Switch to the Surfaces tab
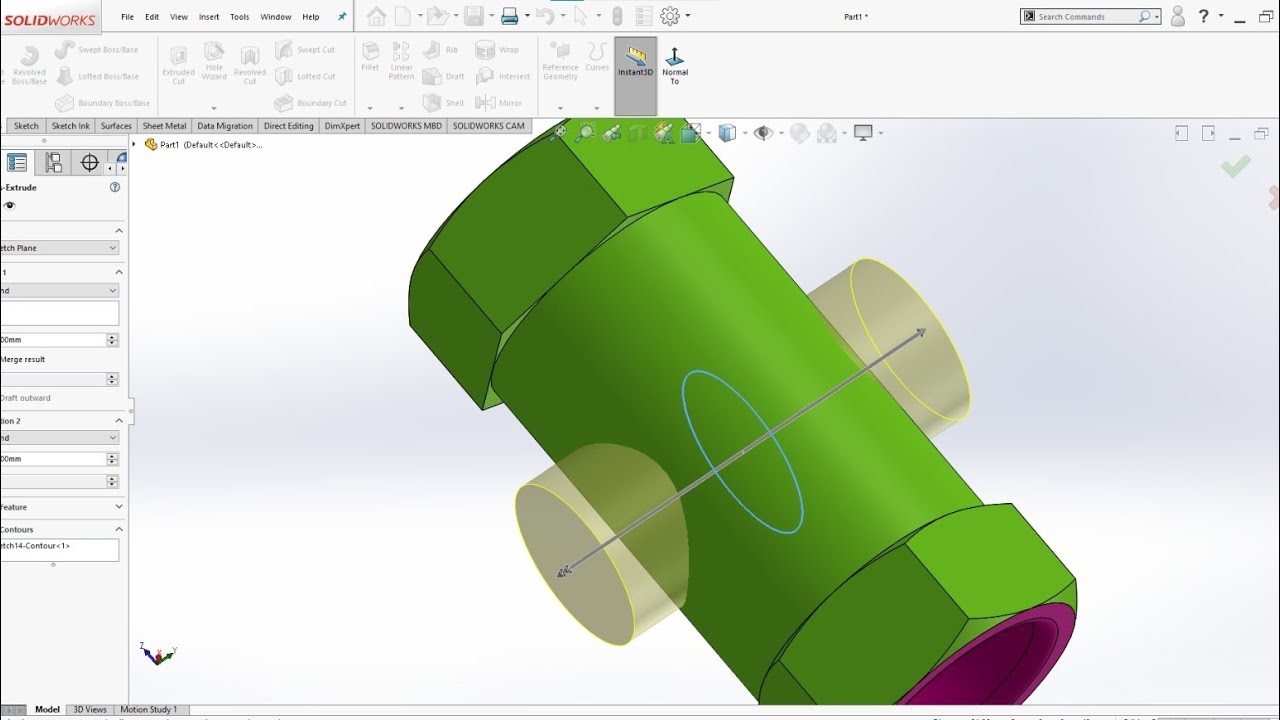This screenshot has width=1280, height=720. pyautogui.click(x=116, y=126)
